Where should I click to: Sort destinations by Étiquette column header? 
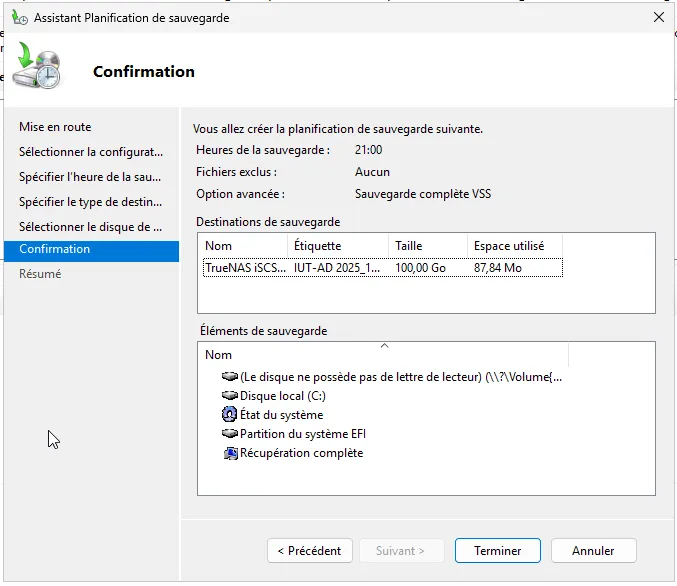(x=338, y=245)
